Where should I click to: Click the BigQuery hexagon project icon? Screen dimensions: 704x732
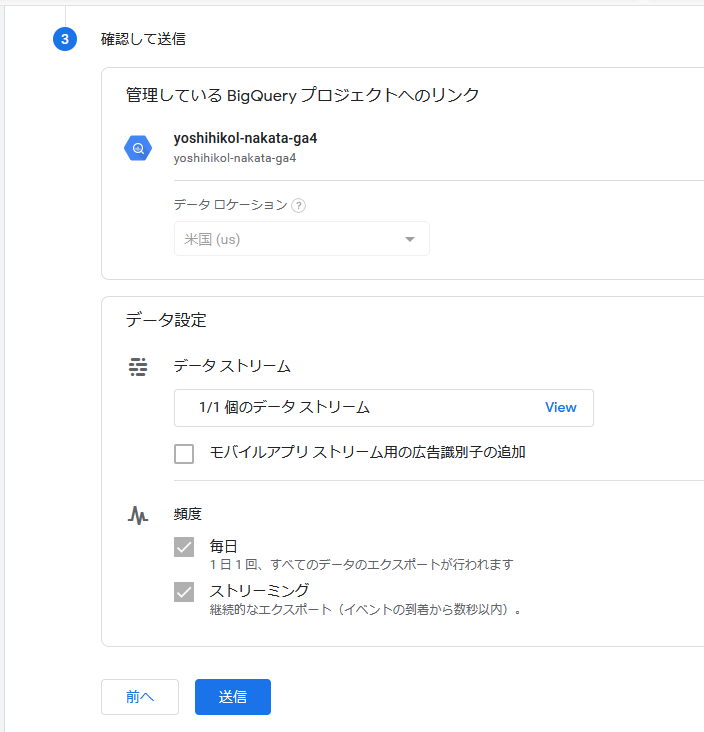pyautogui.click(x=138, y=148)
